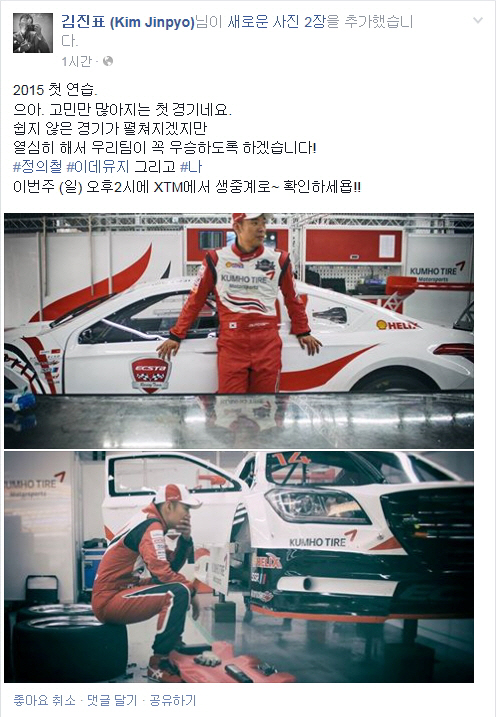Click the public globe privacy icon
This screenshot has height=717, width=496.
click(x=108, y=61)
